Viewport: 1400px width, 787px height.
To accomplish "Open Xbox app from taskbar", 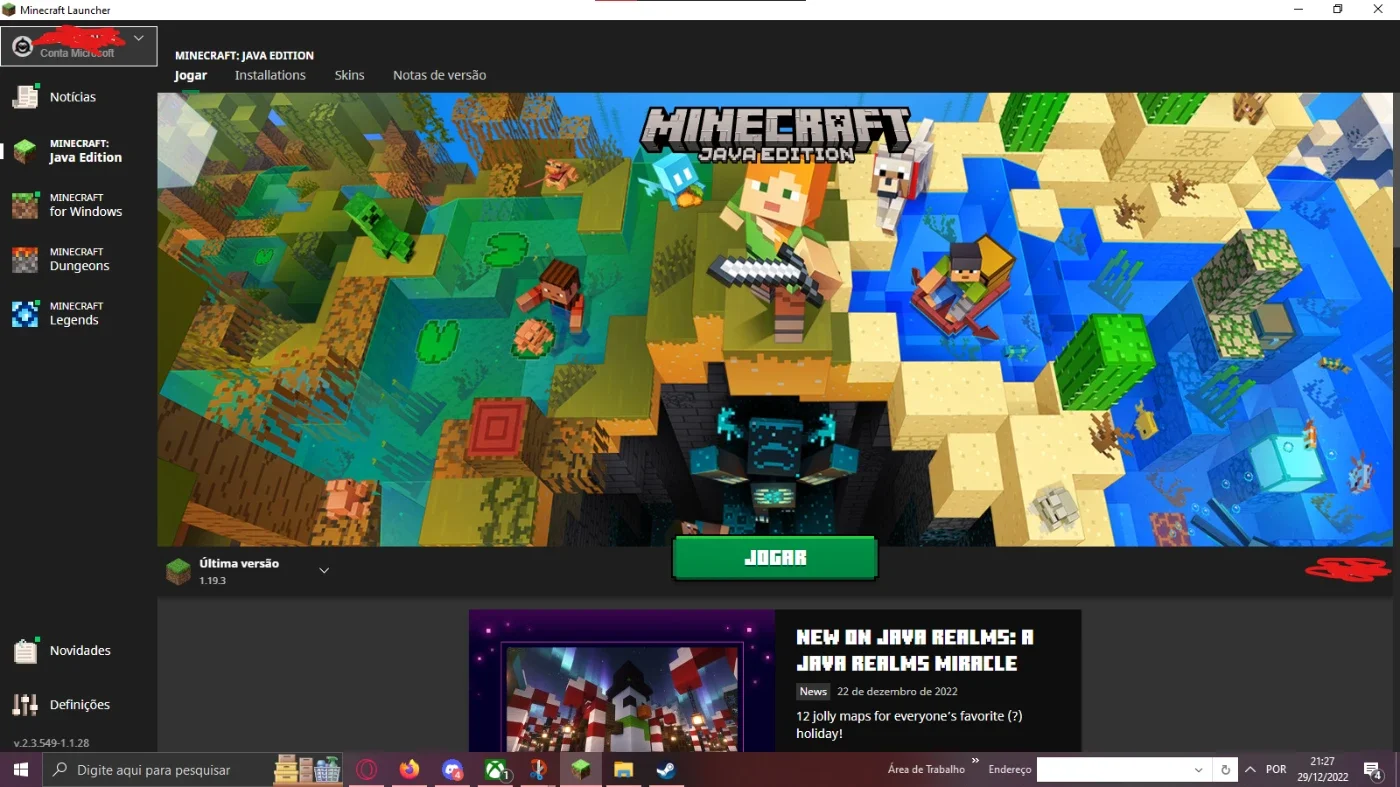I will point(495,770).
